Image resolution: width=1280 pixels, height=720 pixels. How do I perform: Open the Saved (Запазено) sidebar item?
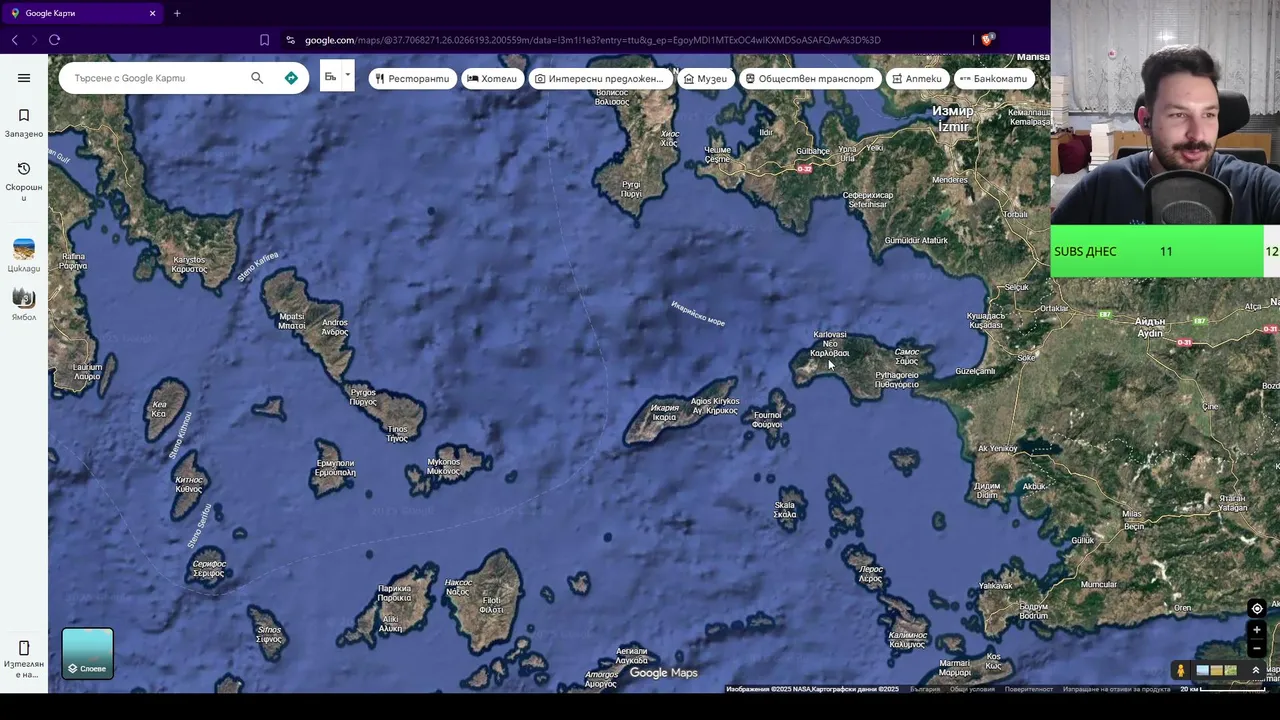pyautogui.click(x=24, y=123)
